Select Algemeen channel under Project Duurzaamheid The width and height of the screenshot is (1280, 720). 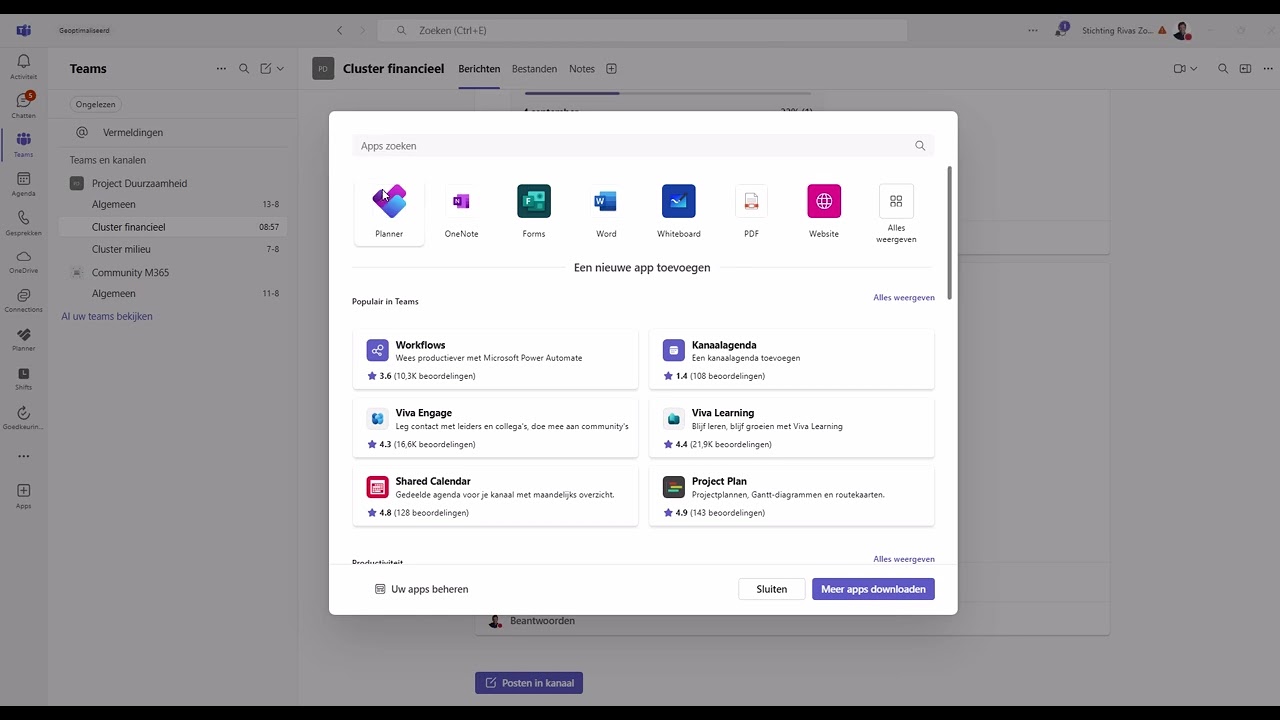pos(173,204)
